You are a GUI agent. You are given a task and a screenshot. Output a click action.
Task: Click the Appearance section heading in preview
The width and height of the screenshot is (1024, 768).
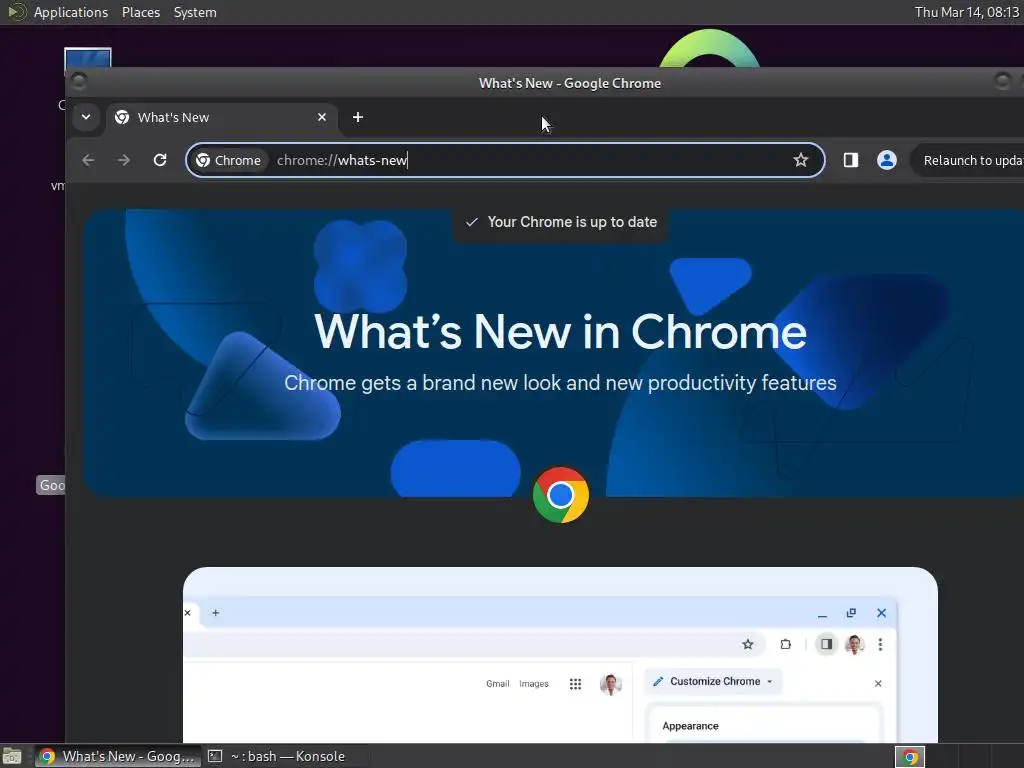tap(690, 726)
